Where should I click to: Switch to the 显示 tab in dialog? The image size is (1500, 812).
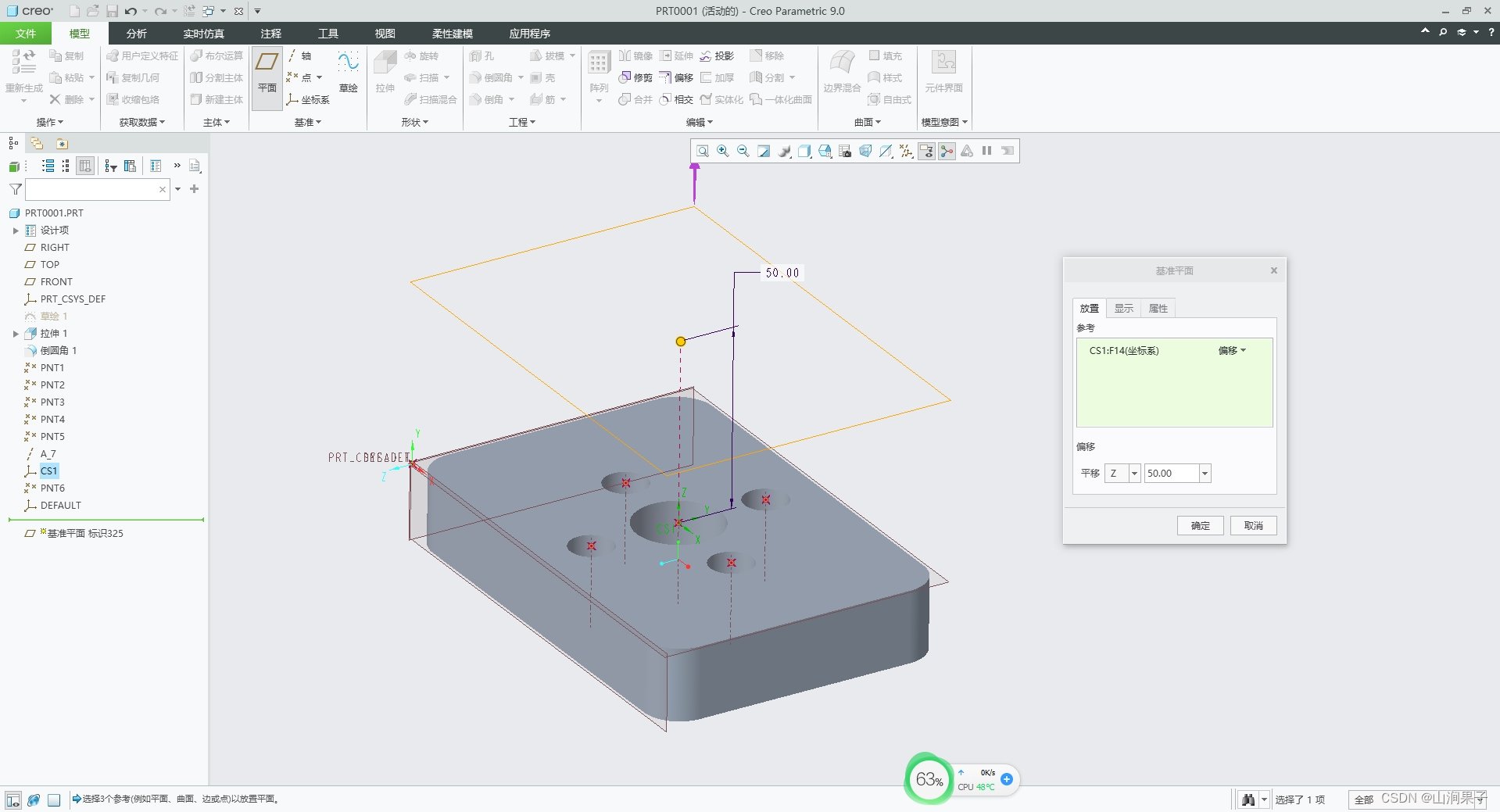coord(1123,309)
